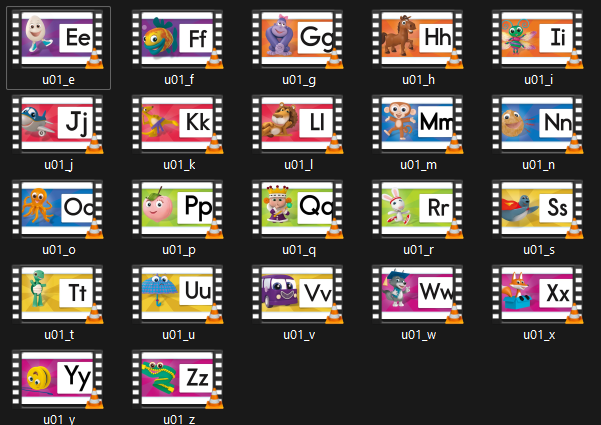Click the file name u01_g
Viewport: 601px width, 425px height.
[x=299, y=80]
